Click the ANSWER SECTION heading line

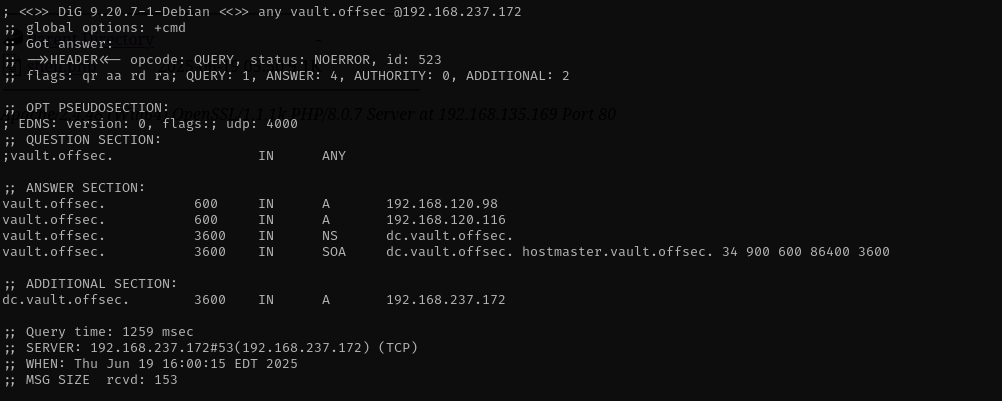pyautogui.click(x=74, y=188)
